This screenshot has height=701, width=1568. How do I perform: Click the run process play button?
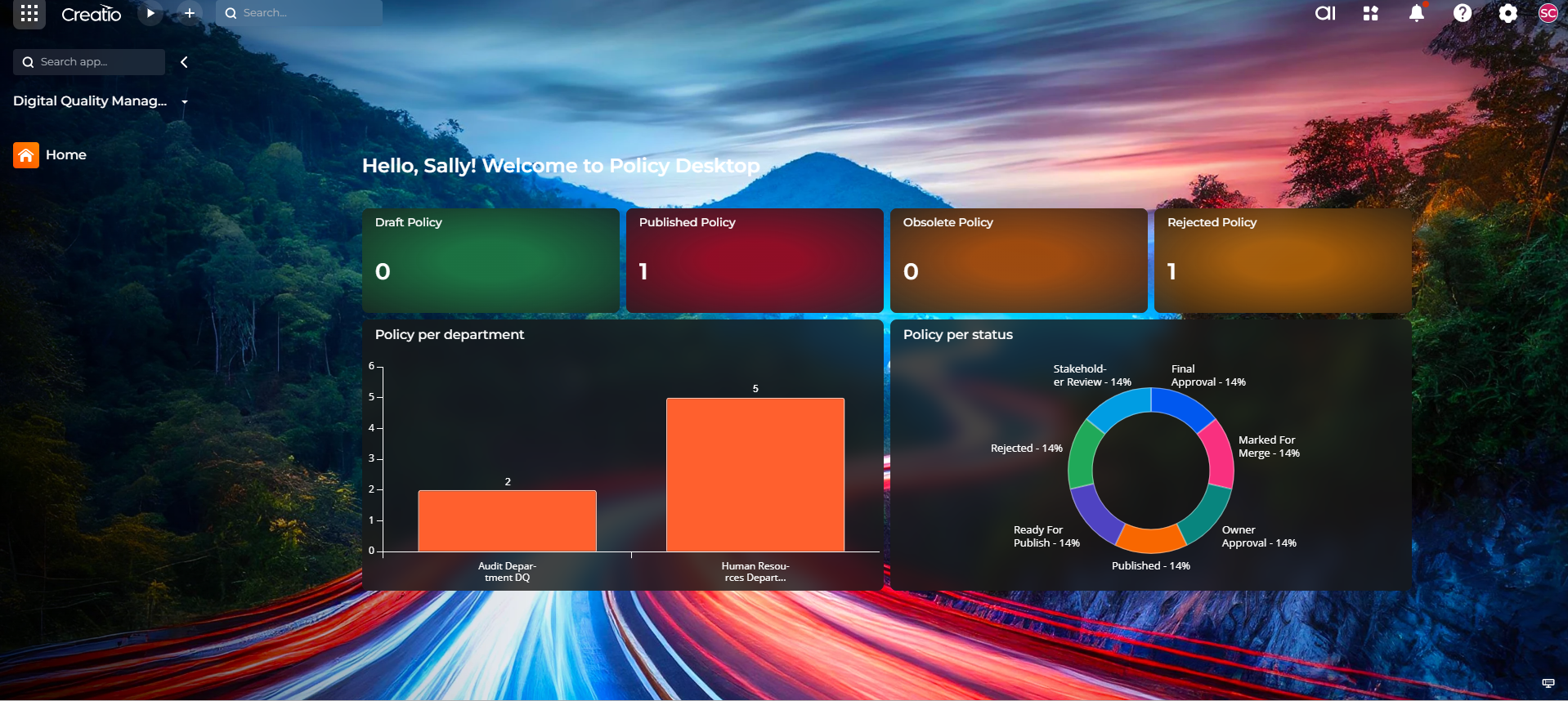(150, 13)
